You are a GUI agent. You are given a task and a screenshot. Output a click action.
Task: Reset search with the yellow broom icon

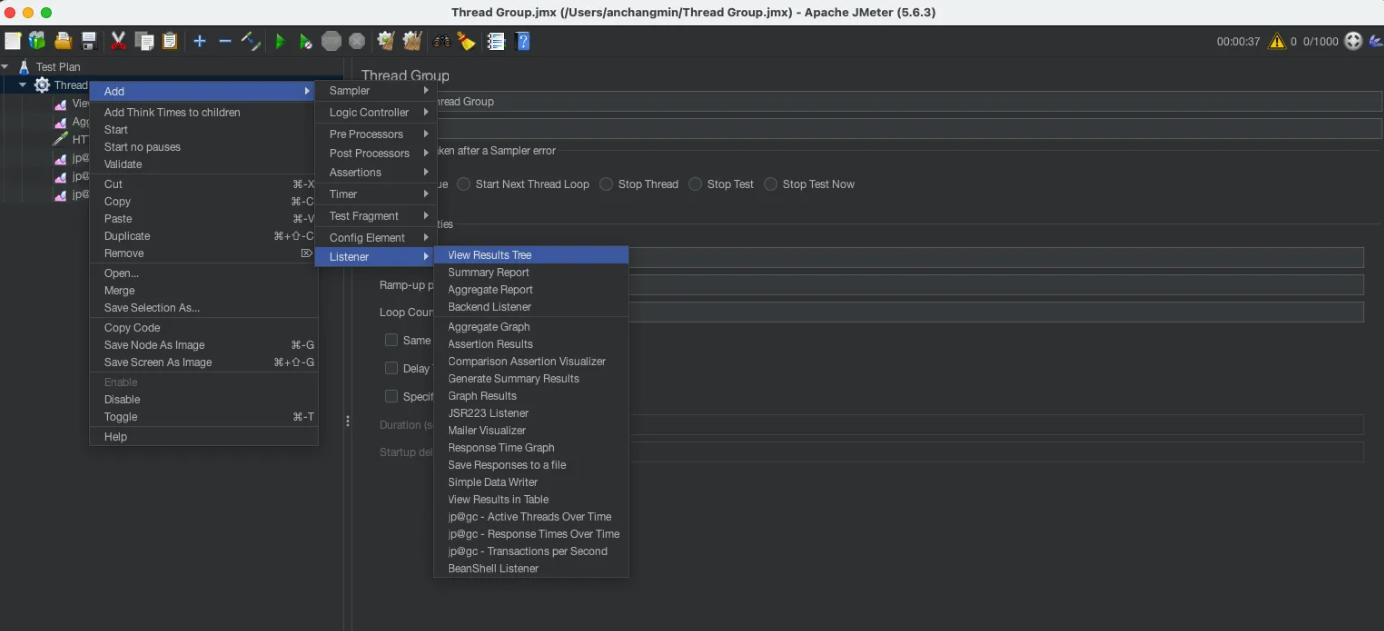point(467,41)
